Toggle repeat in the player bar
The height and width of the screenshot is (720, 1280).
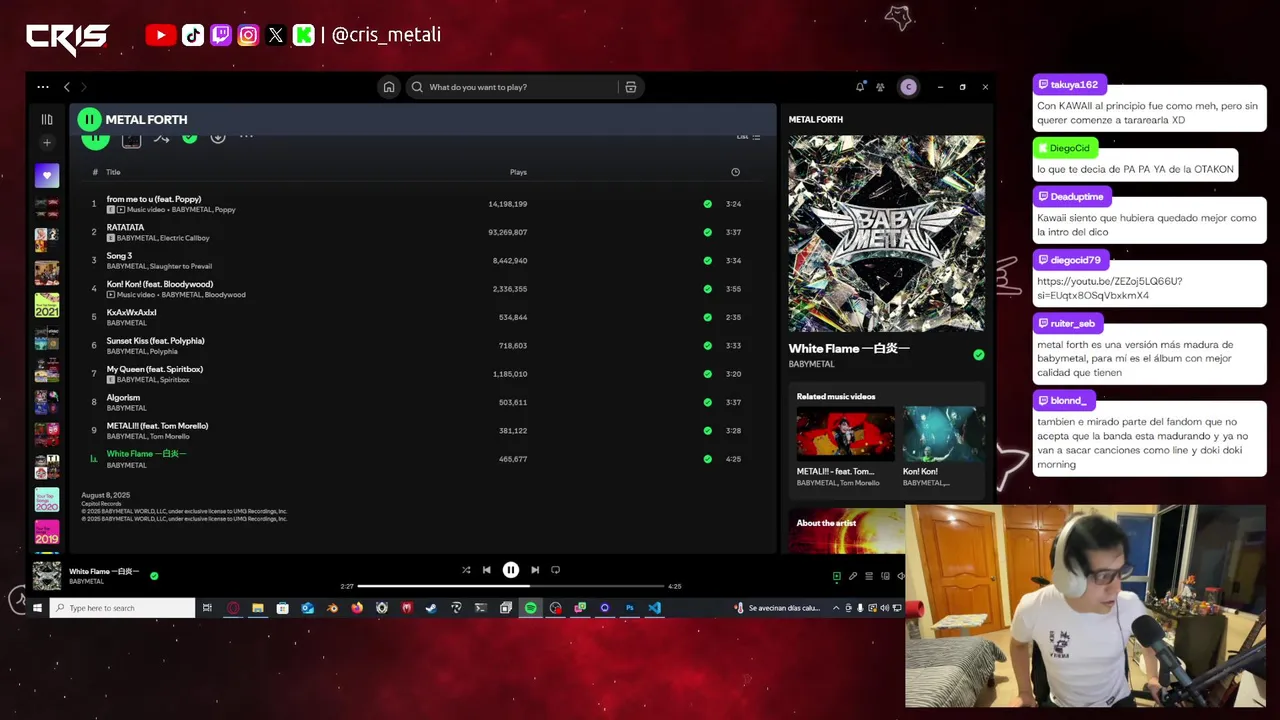[x=556, y=570]
